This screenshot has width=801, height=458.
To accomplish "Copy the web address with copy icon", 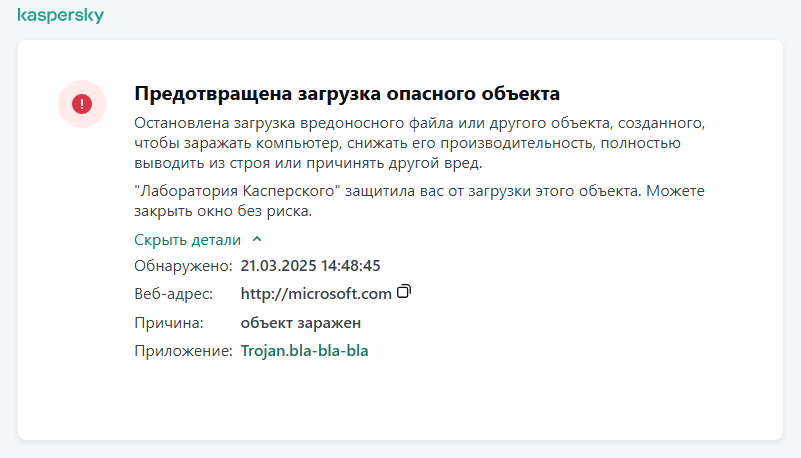I will tap(404, 292).
